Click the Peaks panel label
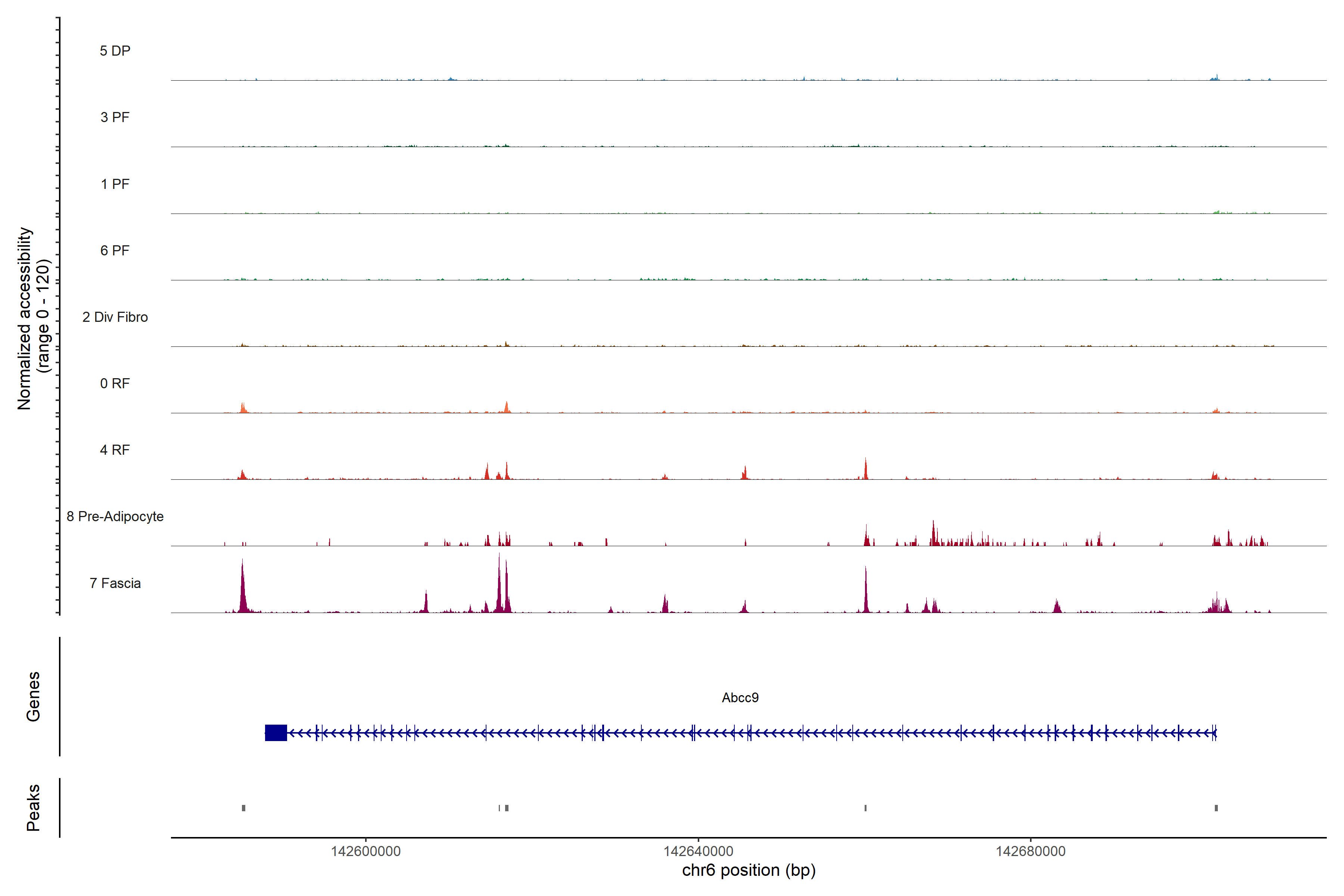 tap(33, 808)
